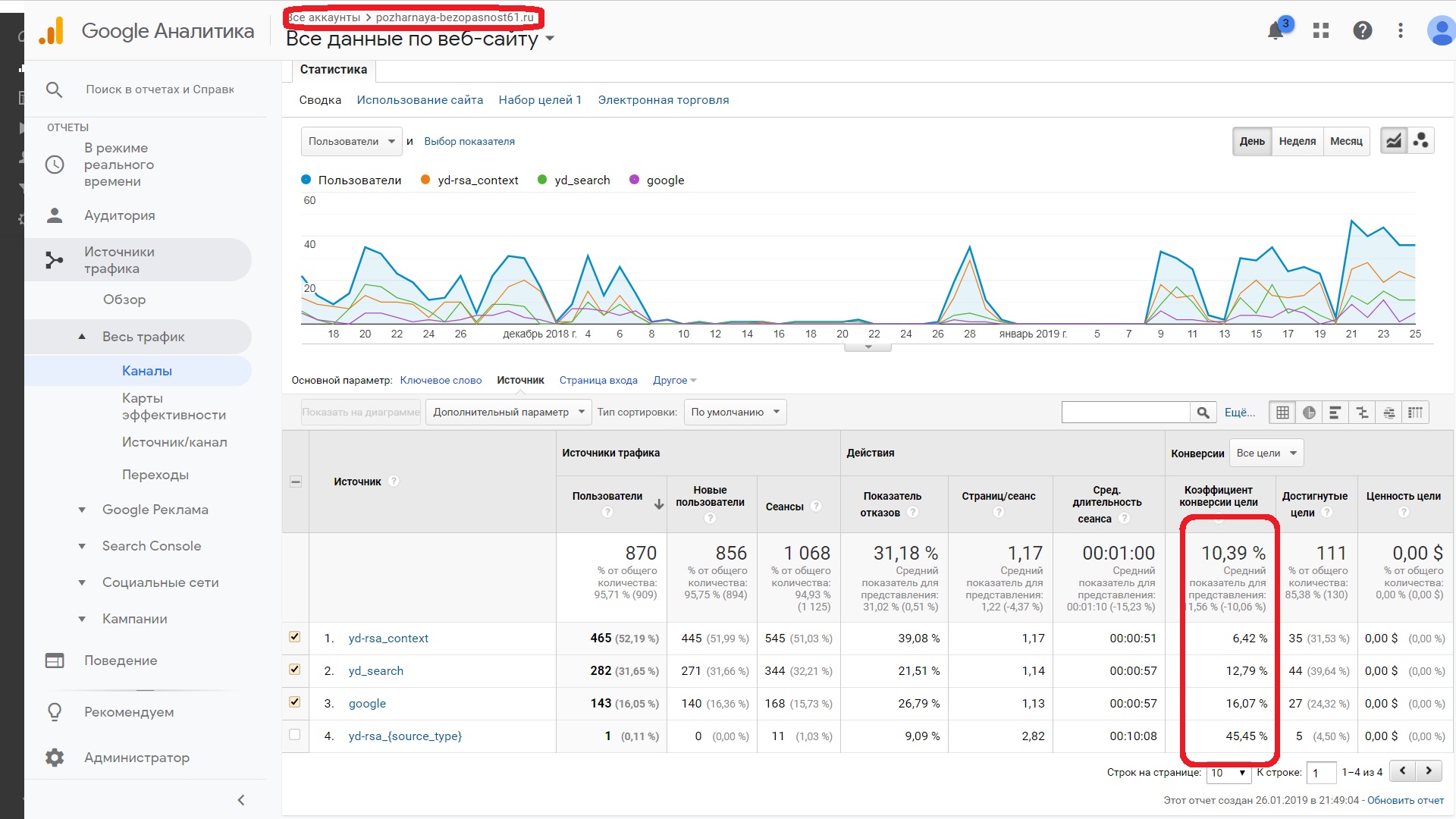Image resolution: width=1456 pixels, height=819 pixels.
Task: Switch to the Использование сайта tab
Action: [x=420, y=100]
